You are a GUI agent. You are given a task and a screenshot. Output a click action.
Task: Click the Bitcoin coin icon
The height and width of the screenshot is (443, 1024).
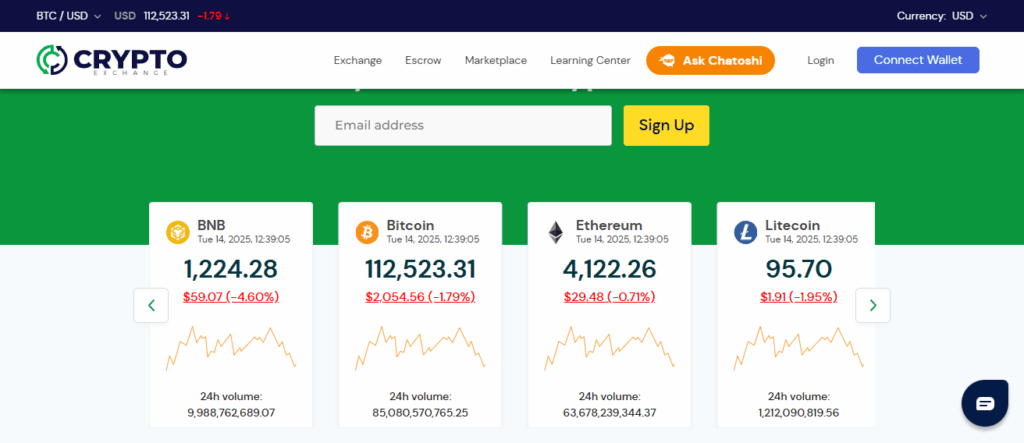[366, 233]
